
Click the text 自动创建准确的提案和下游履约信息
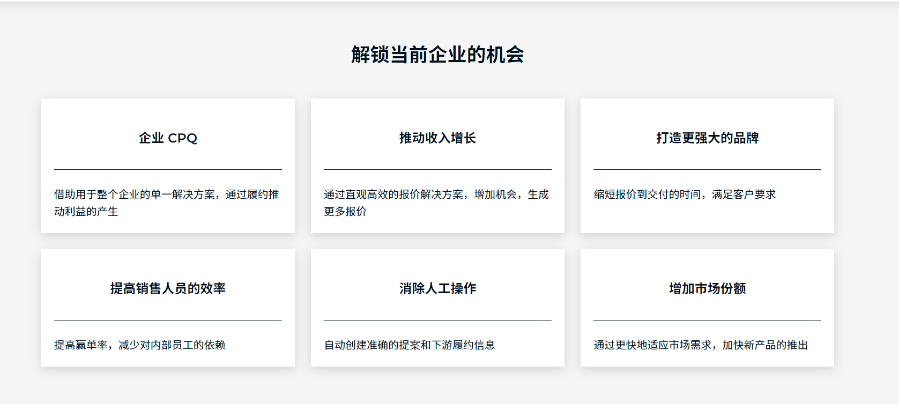click(409, 345)
